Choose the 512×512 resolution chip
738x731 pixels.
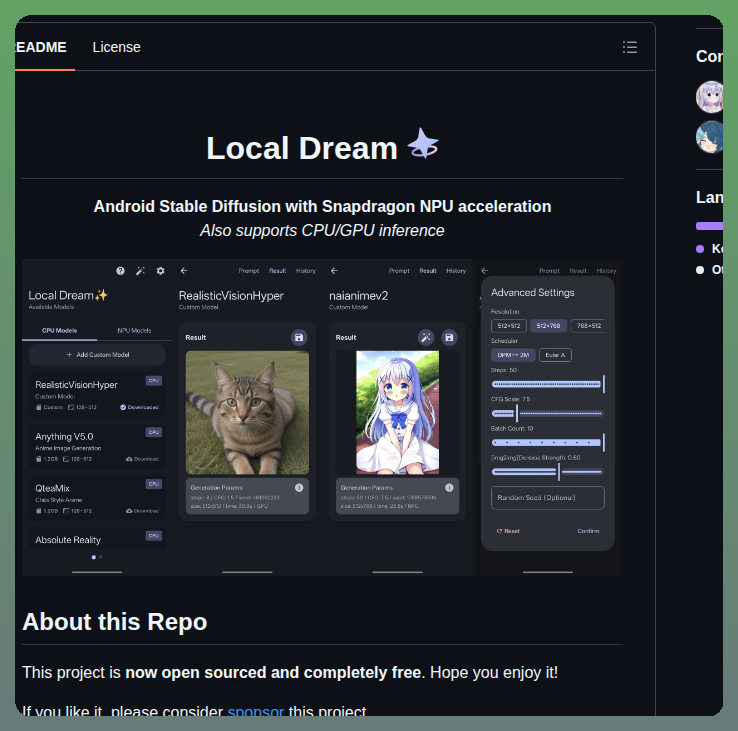[x=509, y=326]
